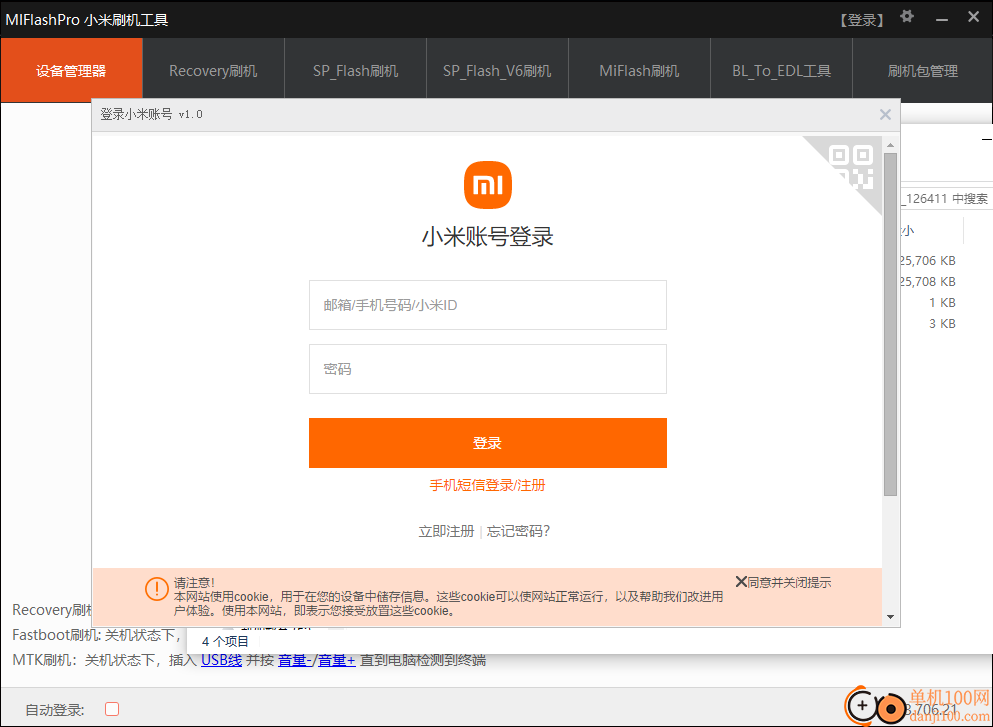Click the 立即注册 link
This screenshot has width=993, height=727.
(446, 531)
